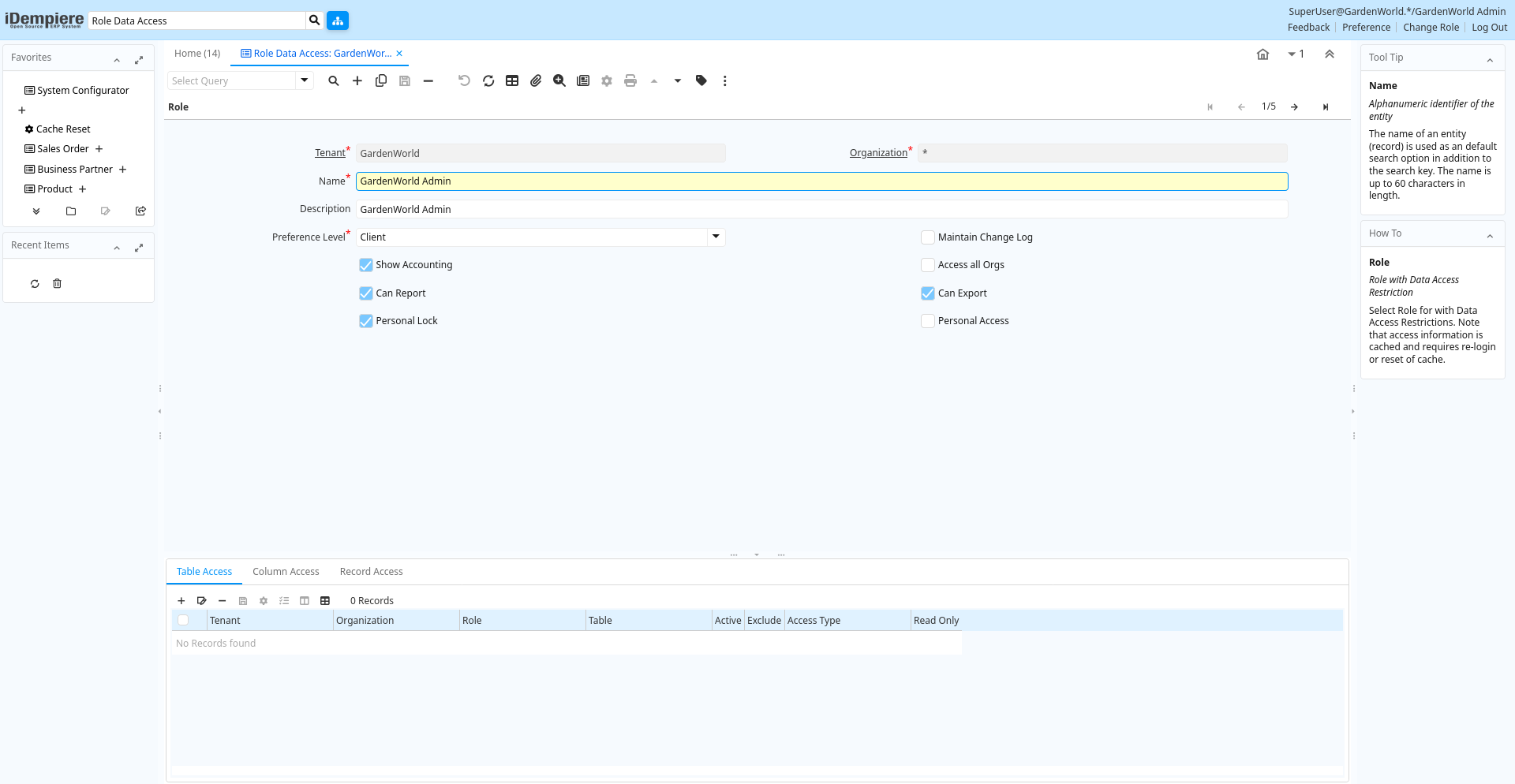This screenshot has height=784, width=1515.
Task: Check the Access all Orgs checkbox
Action: 928,265
